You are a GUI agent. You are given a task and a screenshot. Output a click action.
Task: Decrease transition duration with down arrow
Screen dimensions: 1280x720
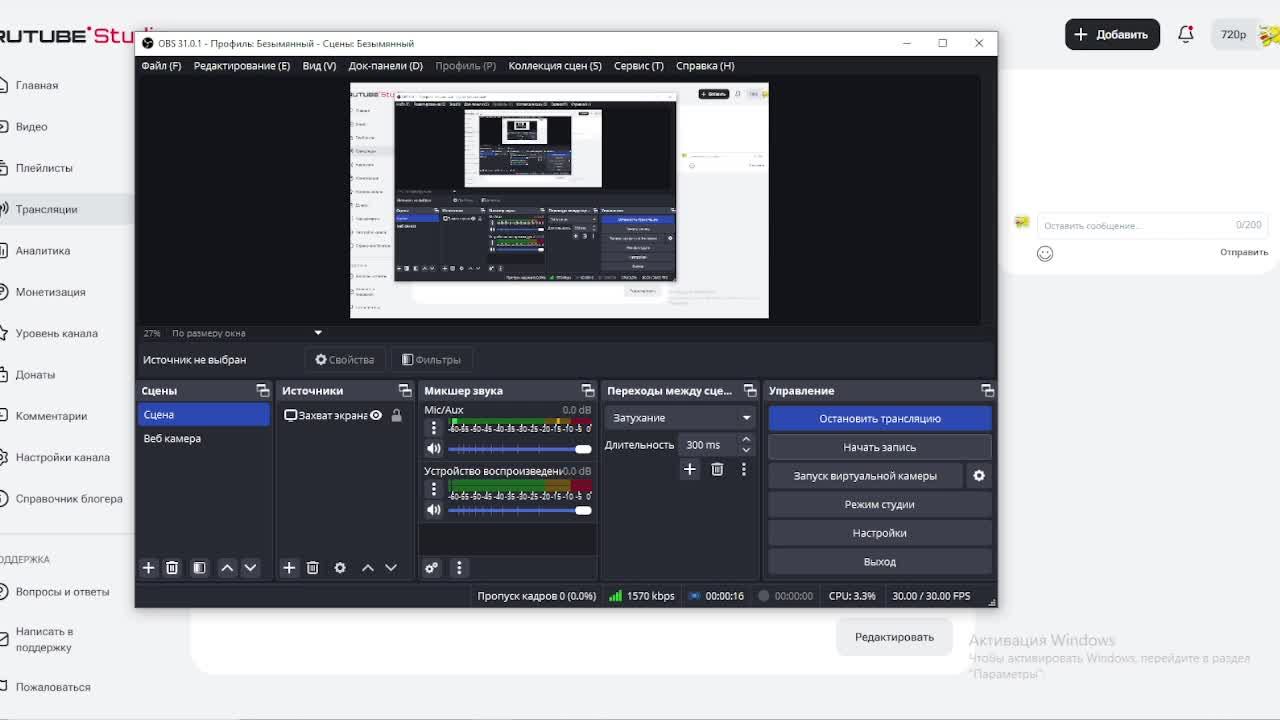745,450
